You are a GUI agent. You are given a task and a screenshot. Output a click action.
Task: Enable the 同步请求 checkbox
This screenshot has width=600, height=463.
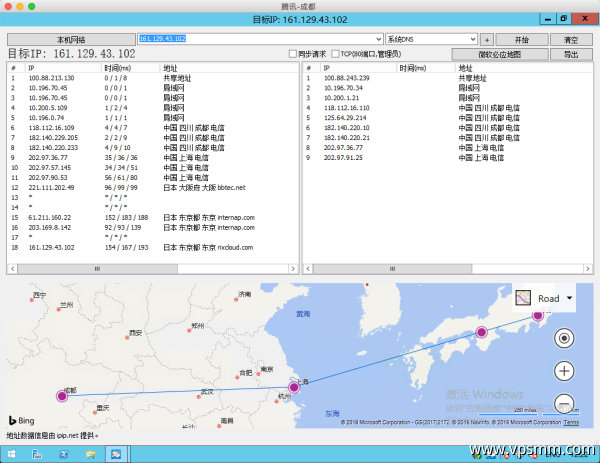[293, 54]
